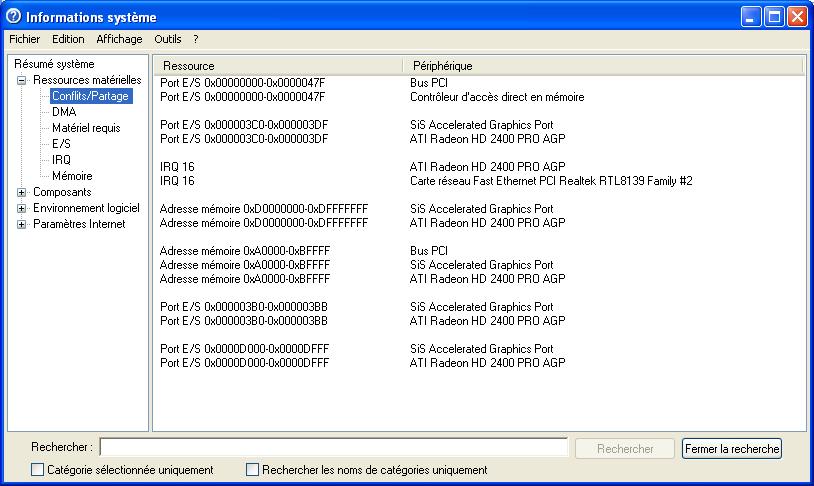The height and width of the screenshot is (486, 814).
Task: Open the Outils menu
Action: point(167,39)
